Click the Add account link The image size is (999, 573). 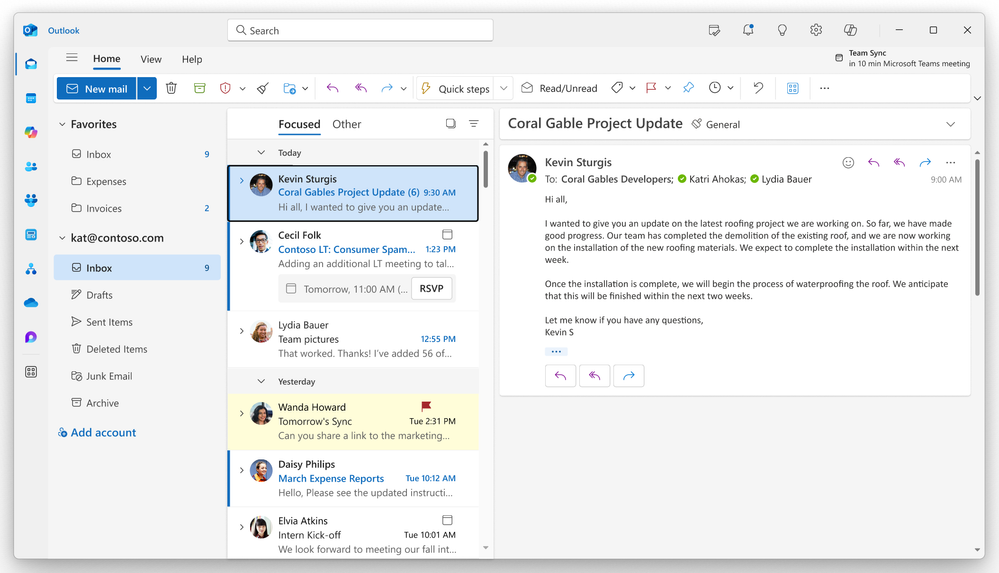(x=97, y=432)
